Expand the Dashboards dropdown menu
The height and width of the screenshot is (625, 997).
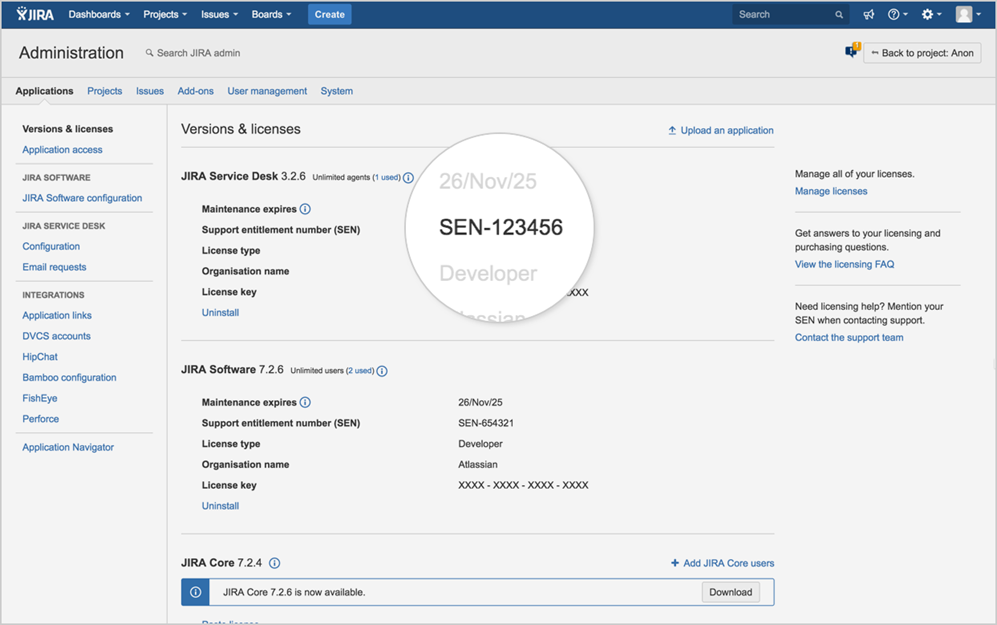coord(99,15)
